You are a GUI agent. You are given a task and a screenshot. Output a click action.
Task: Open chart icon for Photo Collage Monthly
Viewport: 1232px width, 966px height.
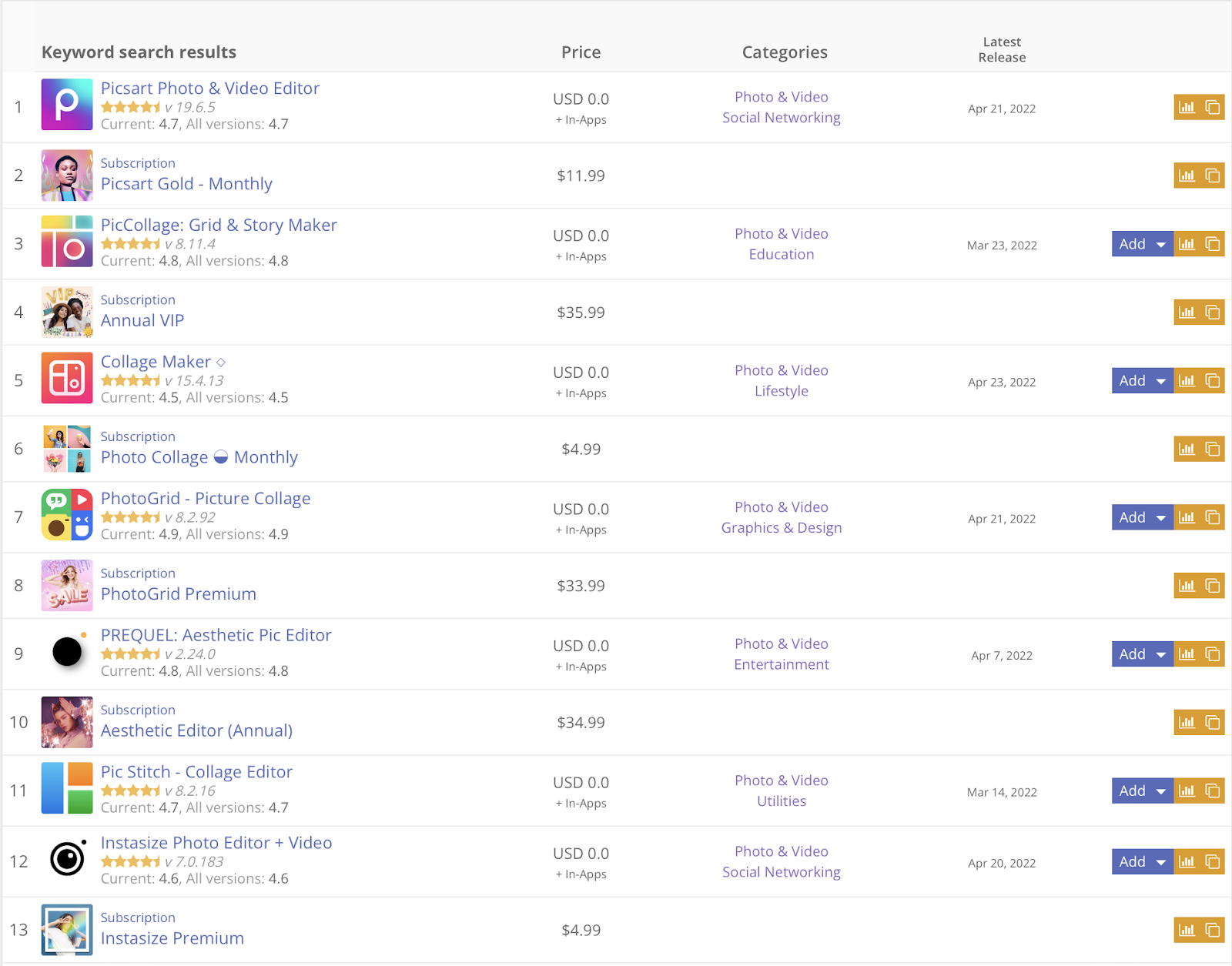1187,449
